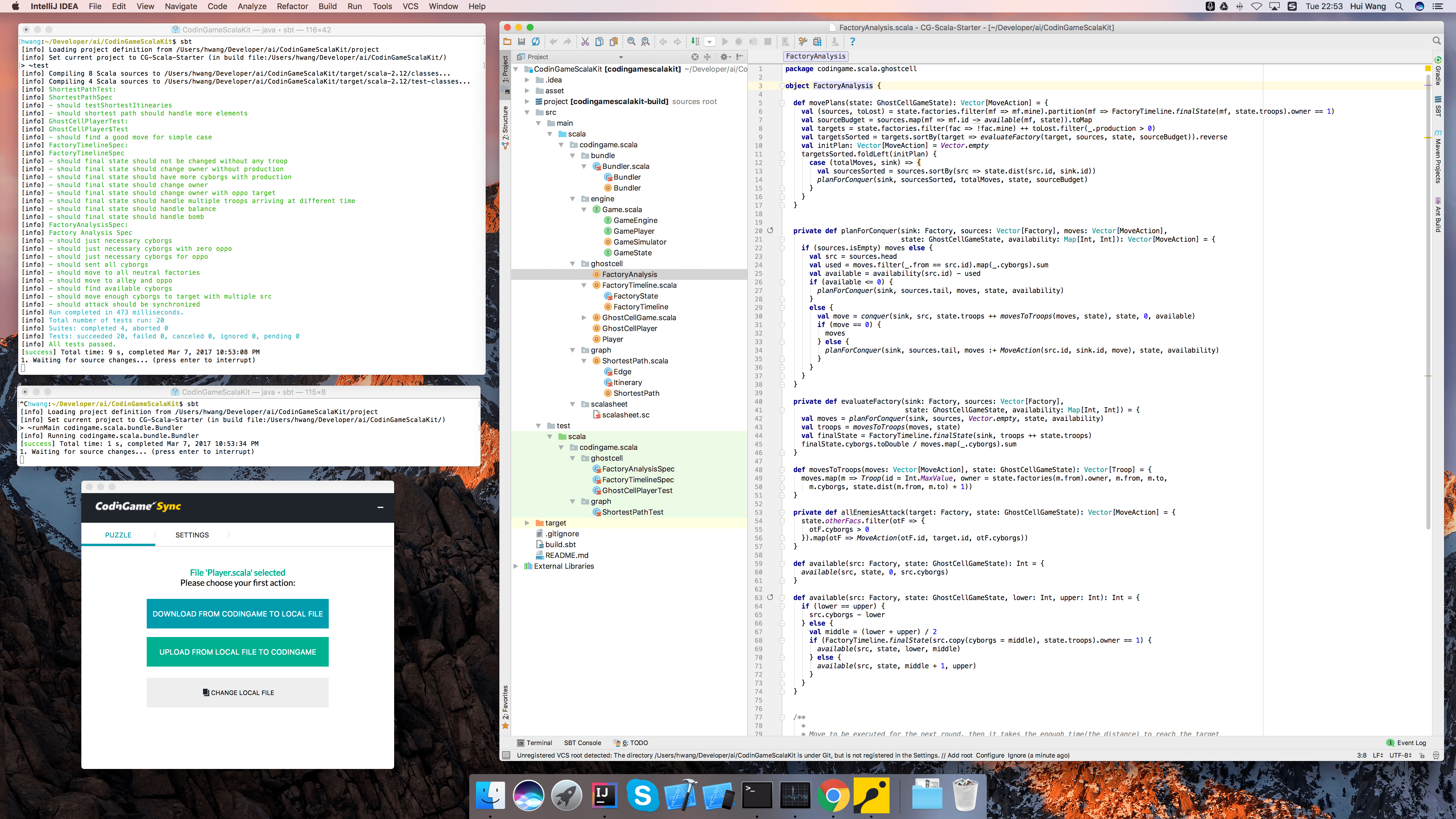Image resolution: width=1456 pixels, height=819 pixels.
Task: Collapse the ghostcell folder under main
Action: click(x=572, y=264)
